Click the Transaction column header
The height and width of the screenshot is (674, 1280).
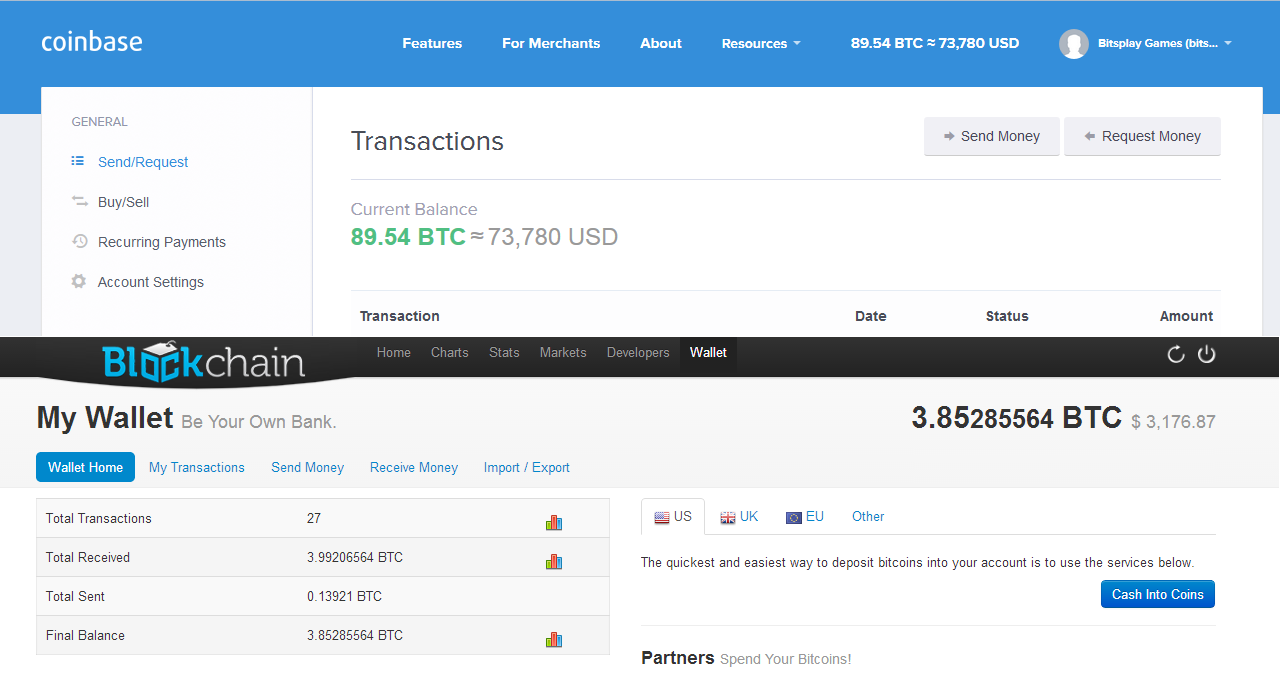point(400,316)
